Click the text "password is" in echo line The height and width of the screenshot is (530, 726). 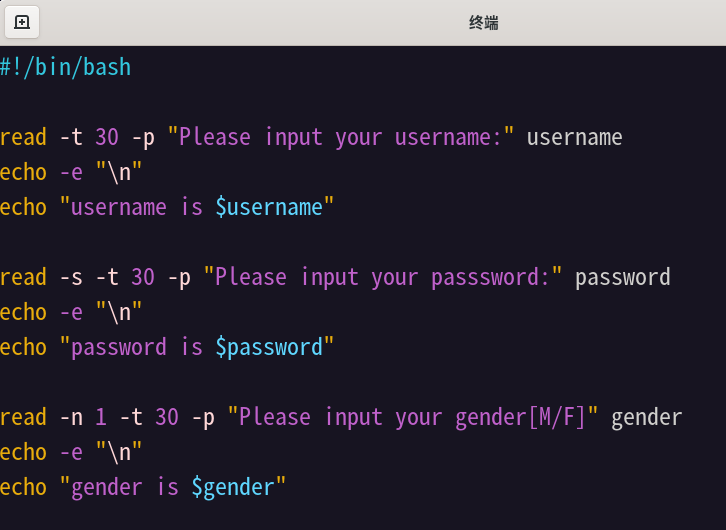click(137, 348)
